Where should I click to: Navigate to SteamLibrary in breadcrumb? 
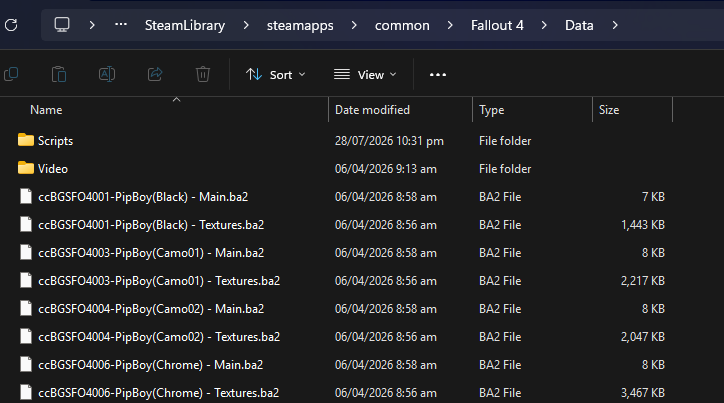tap(185, 25)
